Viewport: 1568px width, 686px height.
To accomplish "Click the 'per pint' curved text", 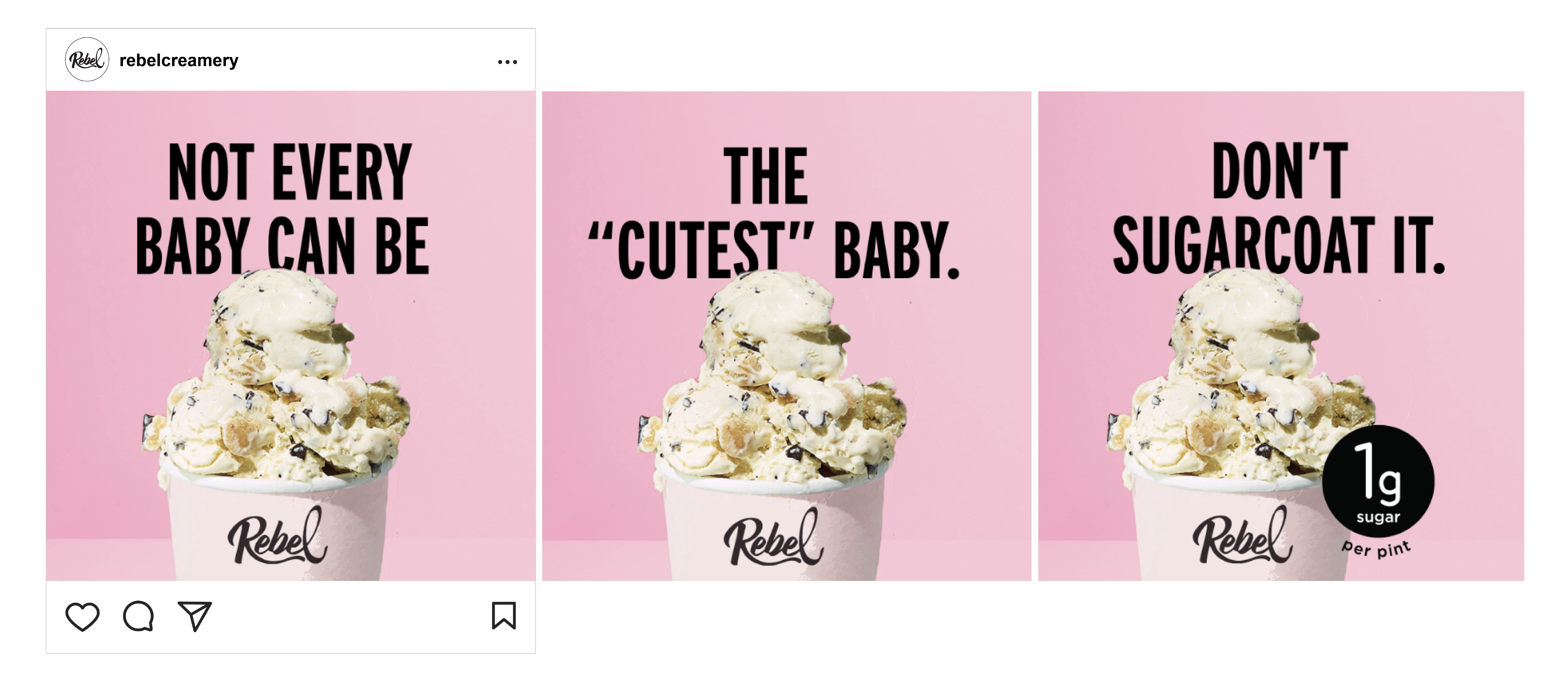I will (x=1376, y=548).
